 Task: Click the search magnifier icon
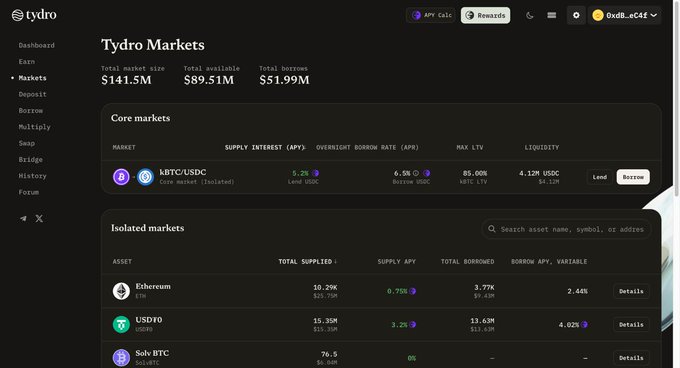pyautogui.click(x=492, y=229)
